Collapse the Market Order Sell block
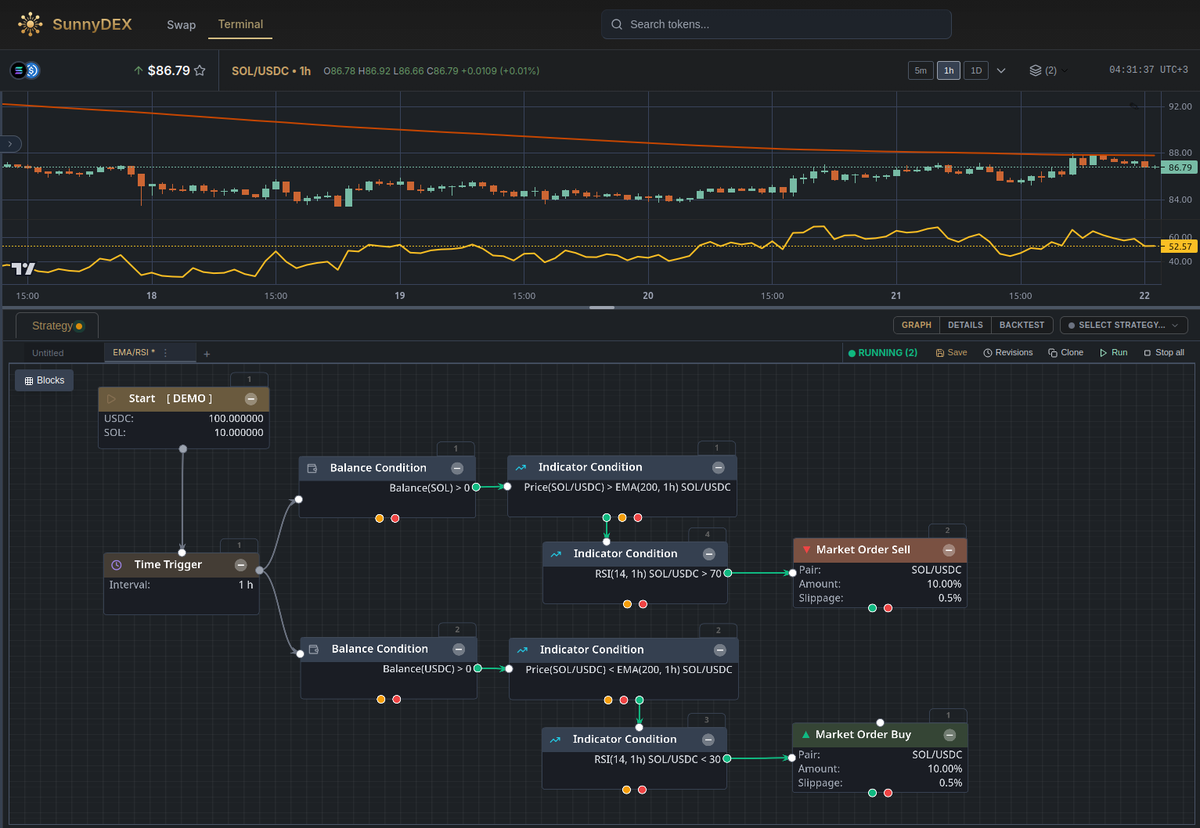 pyautogui.click(x=949, y=550)
